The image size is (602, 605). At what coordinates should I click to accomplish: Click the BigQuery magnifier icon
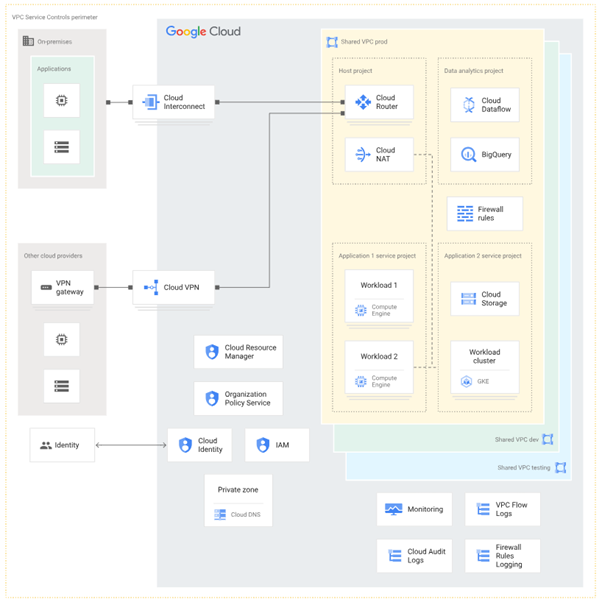tap(468, 155)
